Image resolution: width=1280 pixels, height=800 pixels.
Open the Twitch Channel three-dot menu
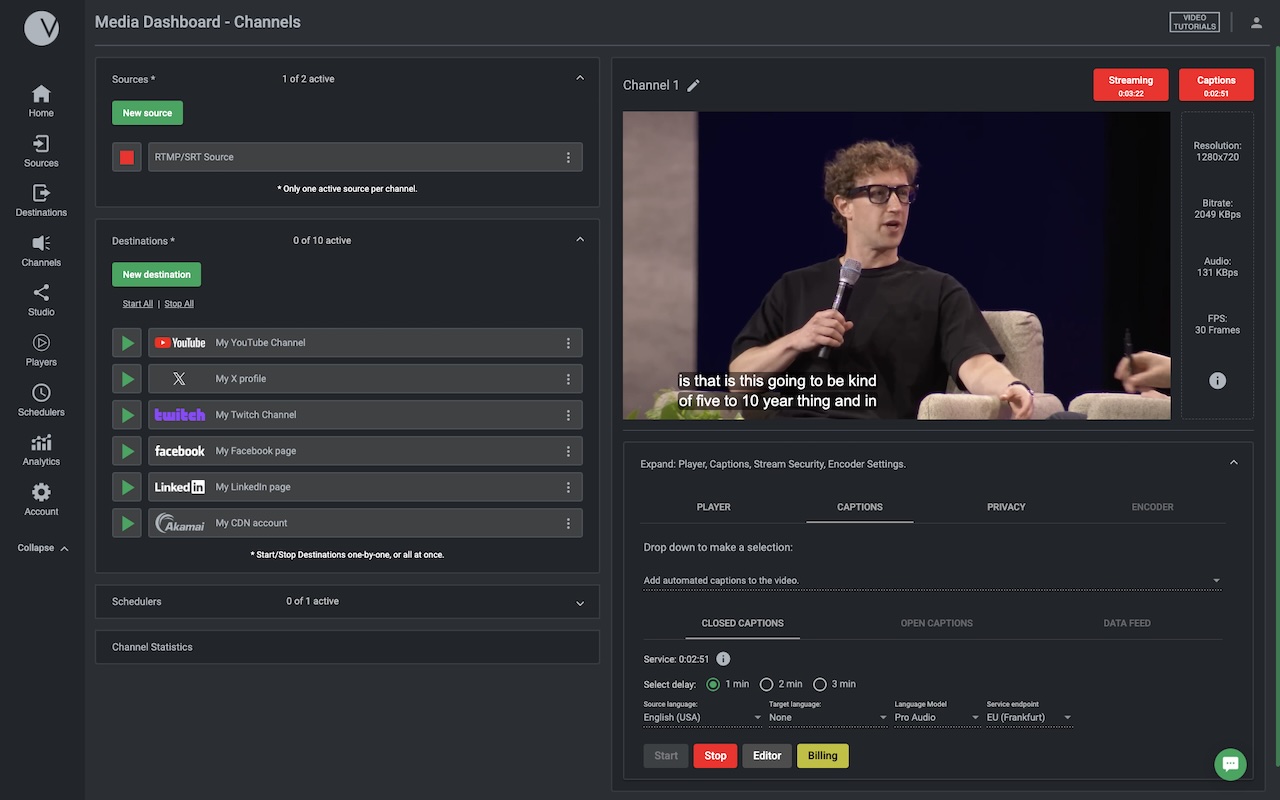tap(568, 415)
